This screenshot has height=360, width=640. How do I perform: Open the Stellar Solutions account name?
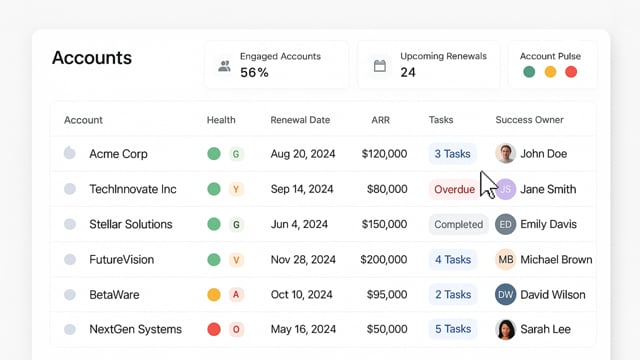tap(131, 224)
